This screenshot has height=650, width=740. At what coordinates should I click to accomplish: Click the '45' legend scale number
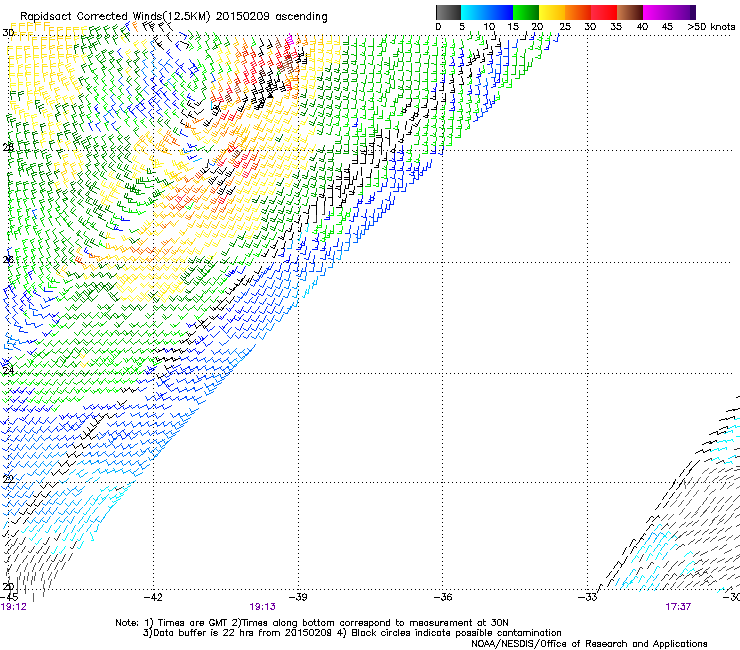(667, 26)
